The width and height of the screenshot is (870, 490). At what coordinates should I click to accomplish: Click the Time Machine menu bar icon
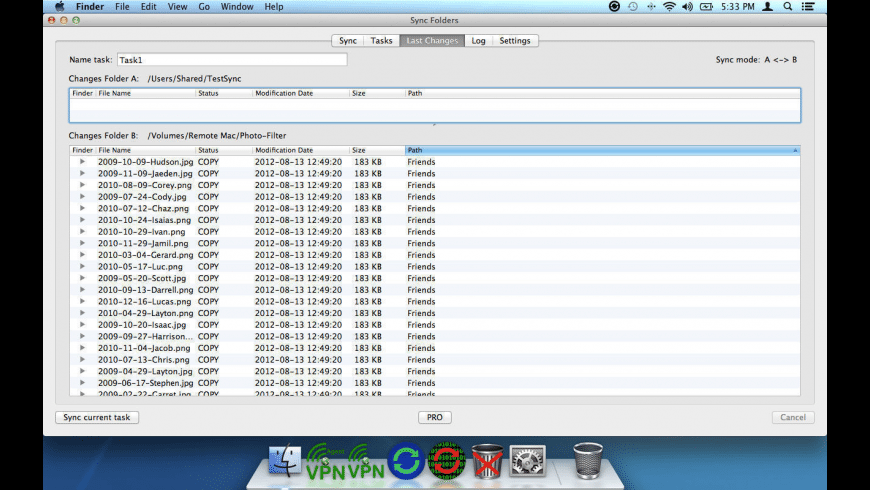pyautogui.click(x=633, y=7)
